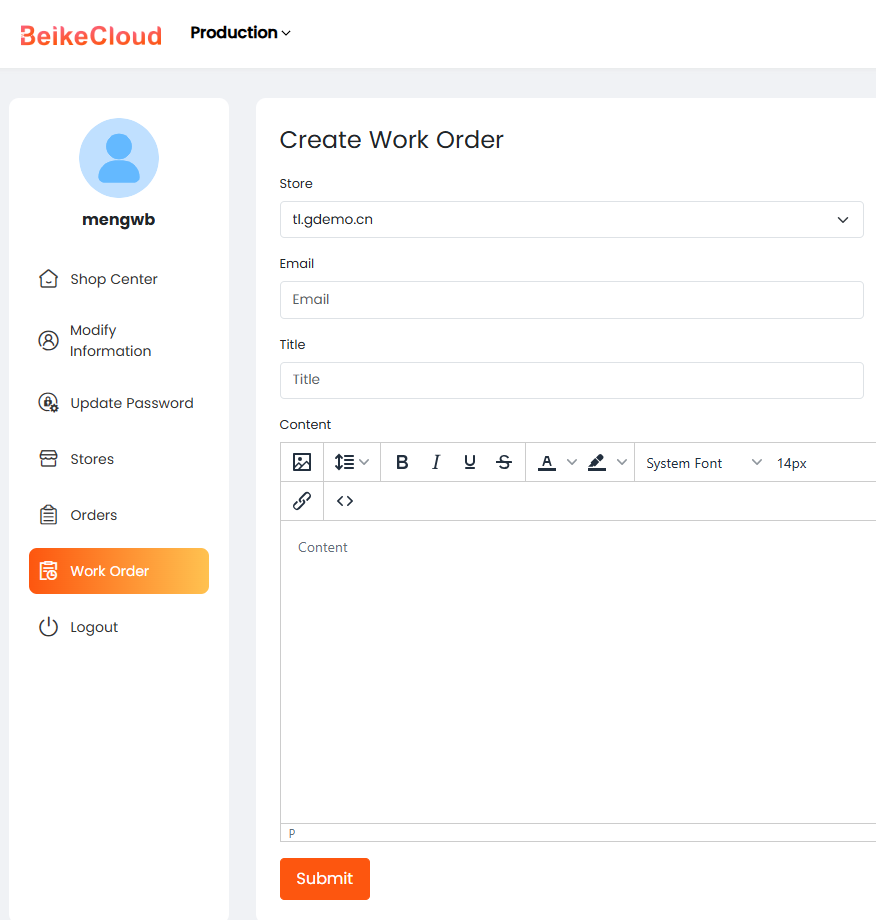Screen dimensions: 876x920
Task: Click the Shop Center house icon
Action: 48,279
